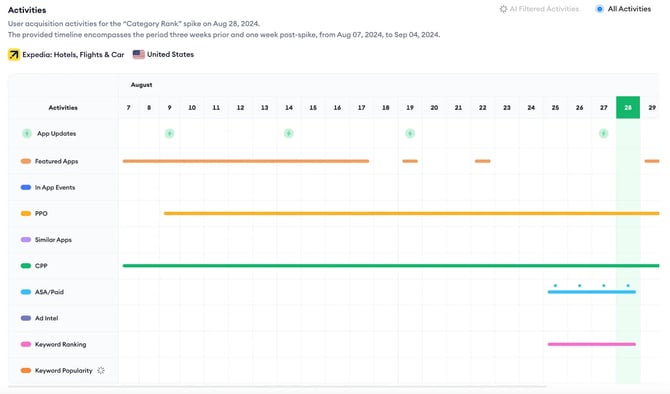Select the All Activities radio button
The width and height of the screenshot is (670, 394).
click(599, 9)
